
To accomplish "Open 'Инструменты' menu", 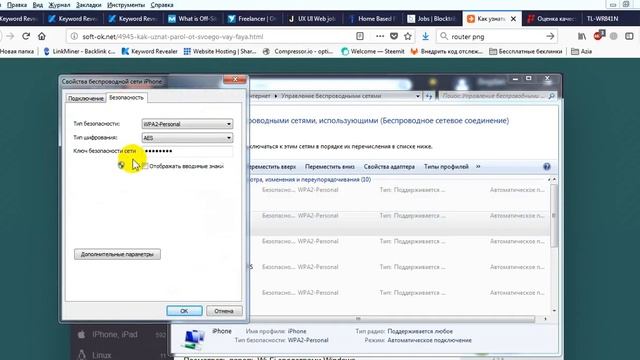I will point(126,5).
